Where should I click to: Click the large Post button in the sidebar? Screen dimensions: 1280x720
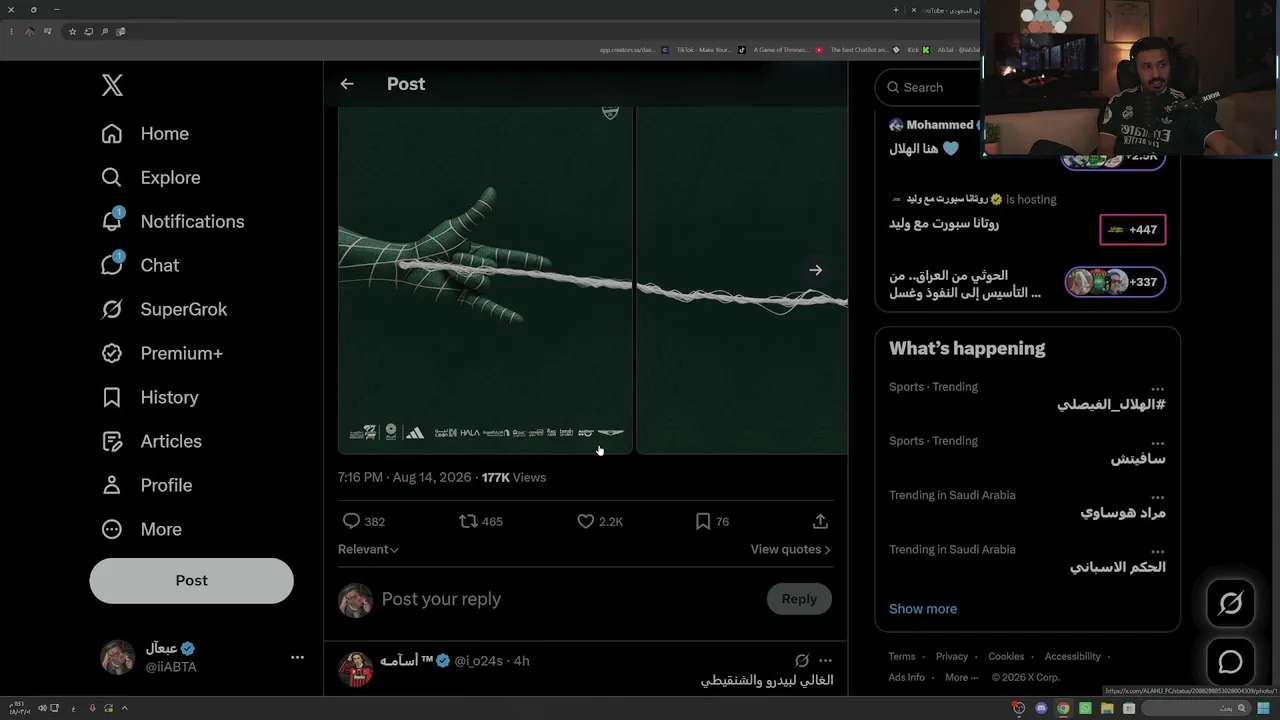click(x=192, y=581)
